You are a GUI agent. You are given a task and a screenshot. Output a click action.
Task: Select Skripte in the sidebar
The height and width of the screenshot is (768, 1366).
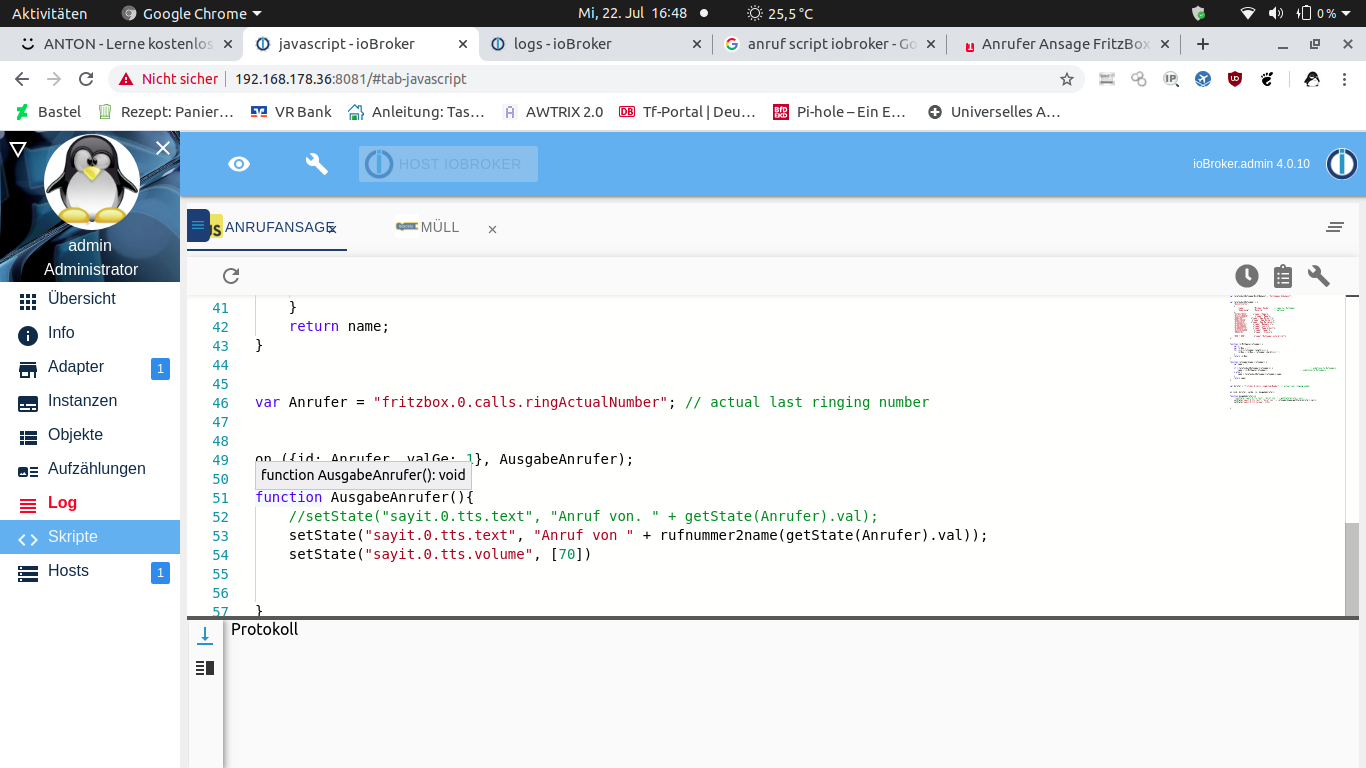90,537
